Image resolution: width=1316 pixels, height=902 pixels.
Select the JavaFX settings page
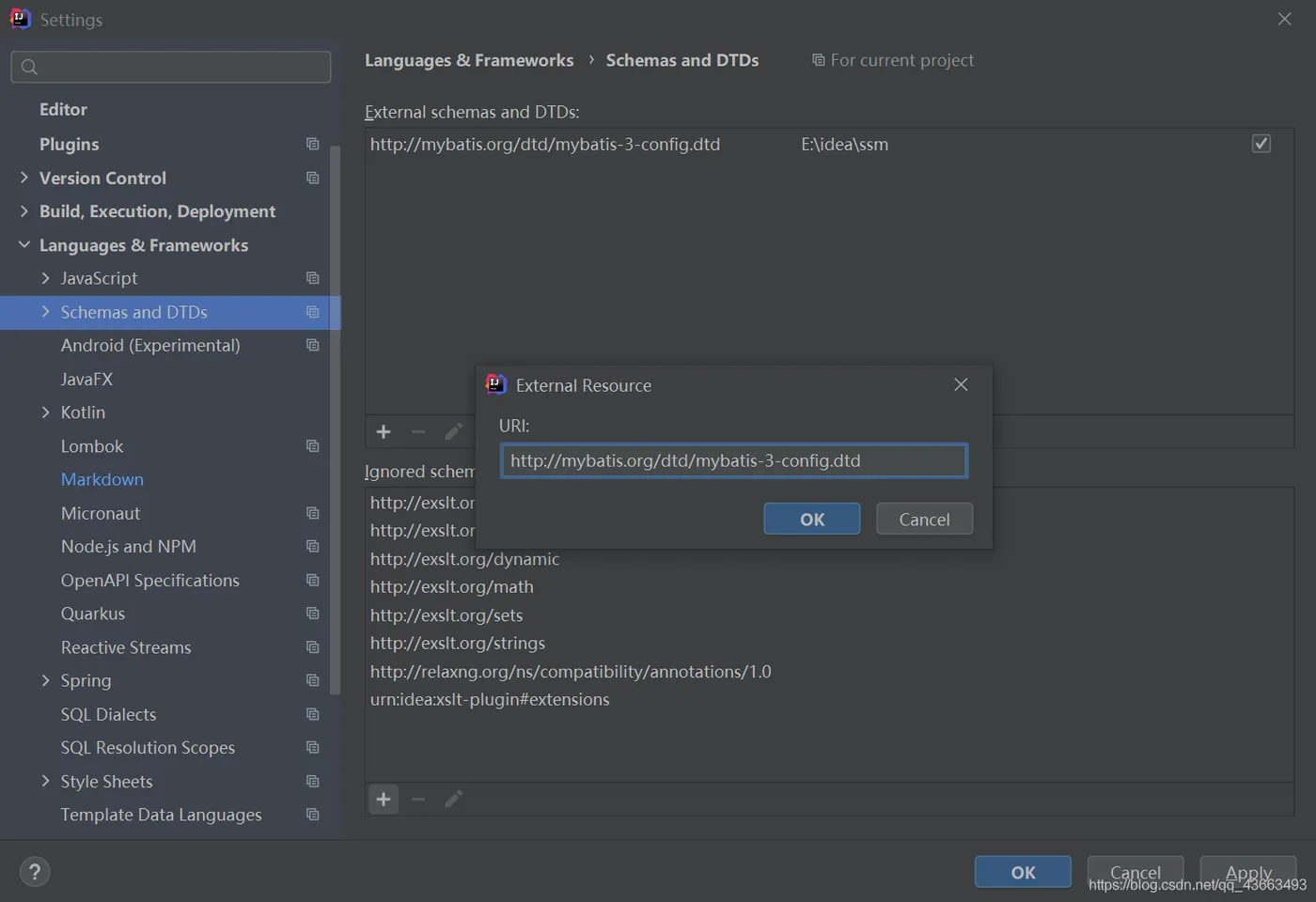point(86,379)
